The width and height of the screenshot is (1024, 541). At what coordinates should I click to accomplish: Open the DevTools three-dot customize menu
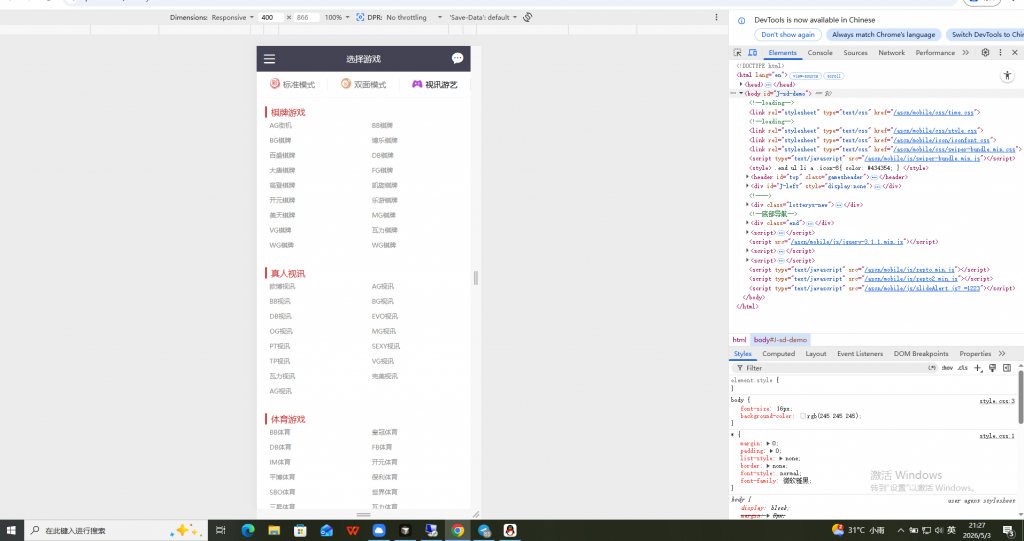click(x=1000, y=52)
